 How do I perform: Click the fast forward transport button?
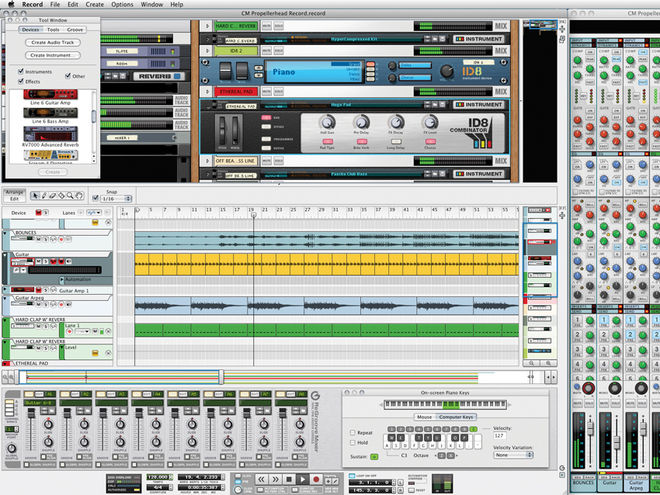click(x=275, y=479)
